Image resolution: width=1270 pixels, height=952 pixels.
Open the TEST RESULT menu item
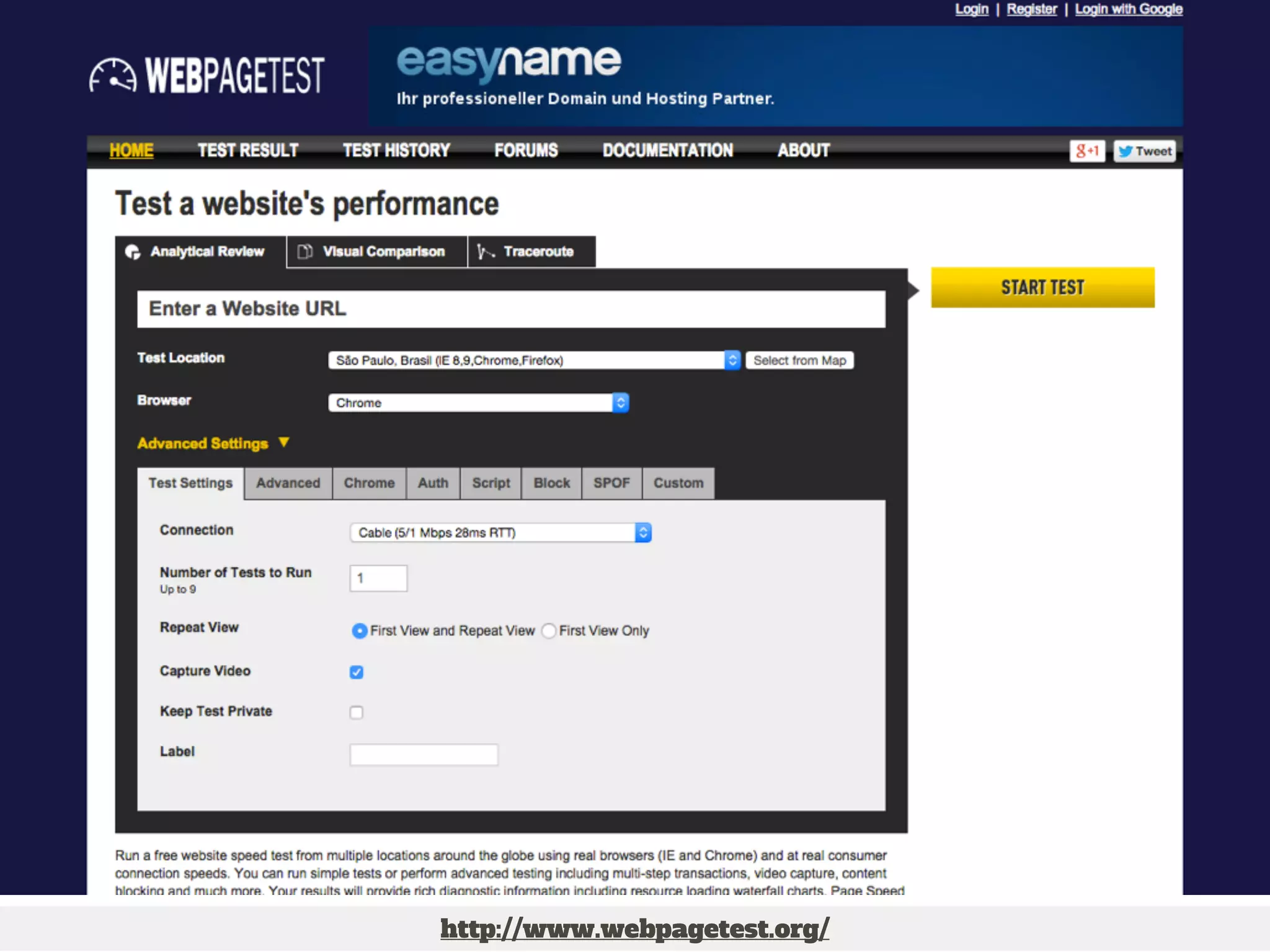[x=248, y=151]
